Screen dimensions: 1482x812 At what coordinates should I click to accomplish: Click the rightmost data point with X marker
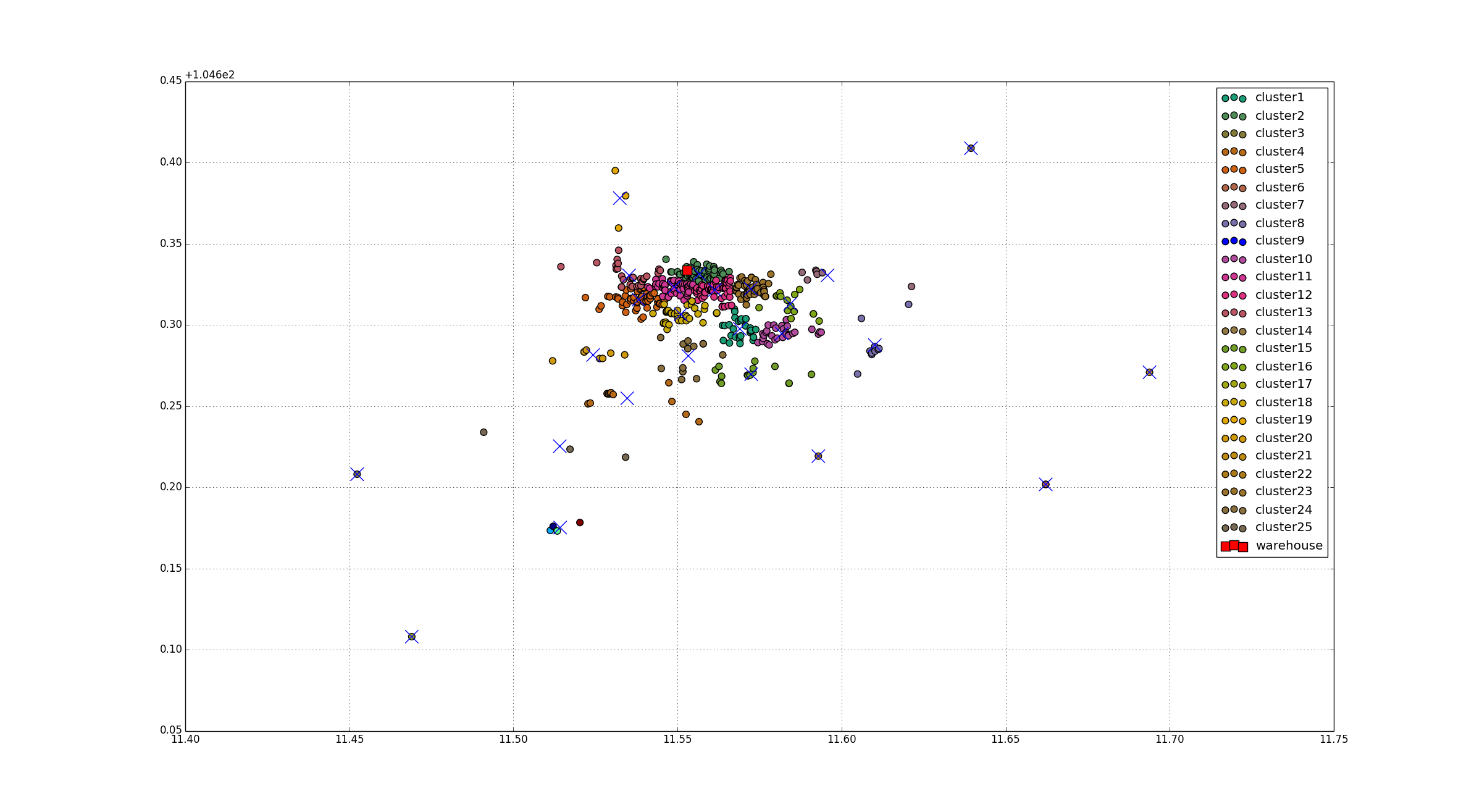click(x=1149, y=372)
